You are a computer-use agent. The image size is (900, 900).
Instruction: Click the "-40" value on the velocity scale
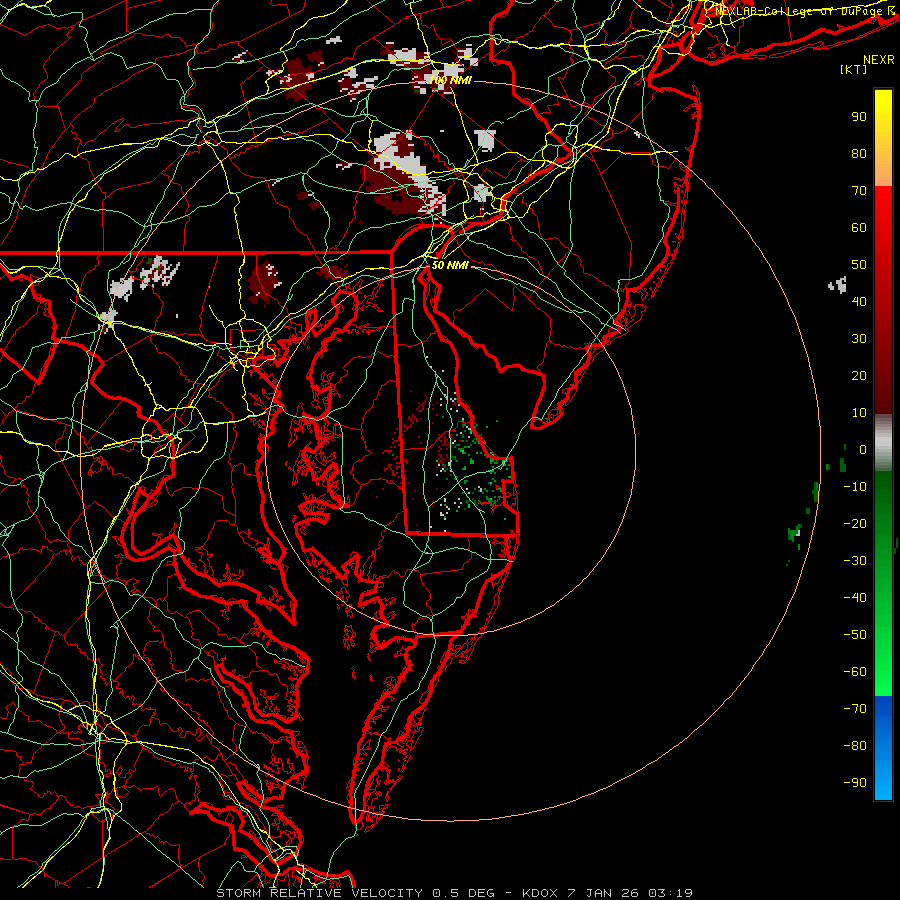pos(855,598)
